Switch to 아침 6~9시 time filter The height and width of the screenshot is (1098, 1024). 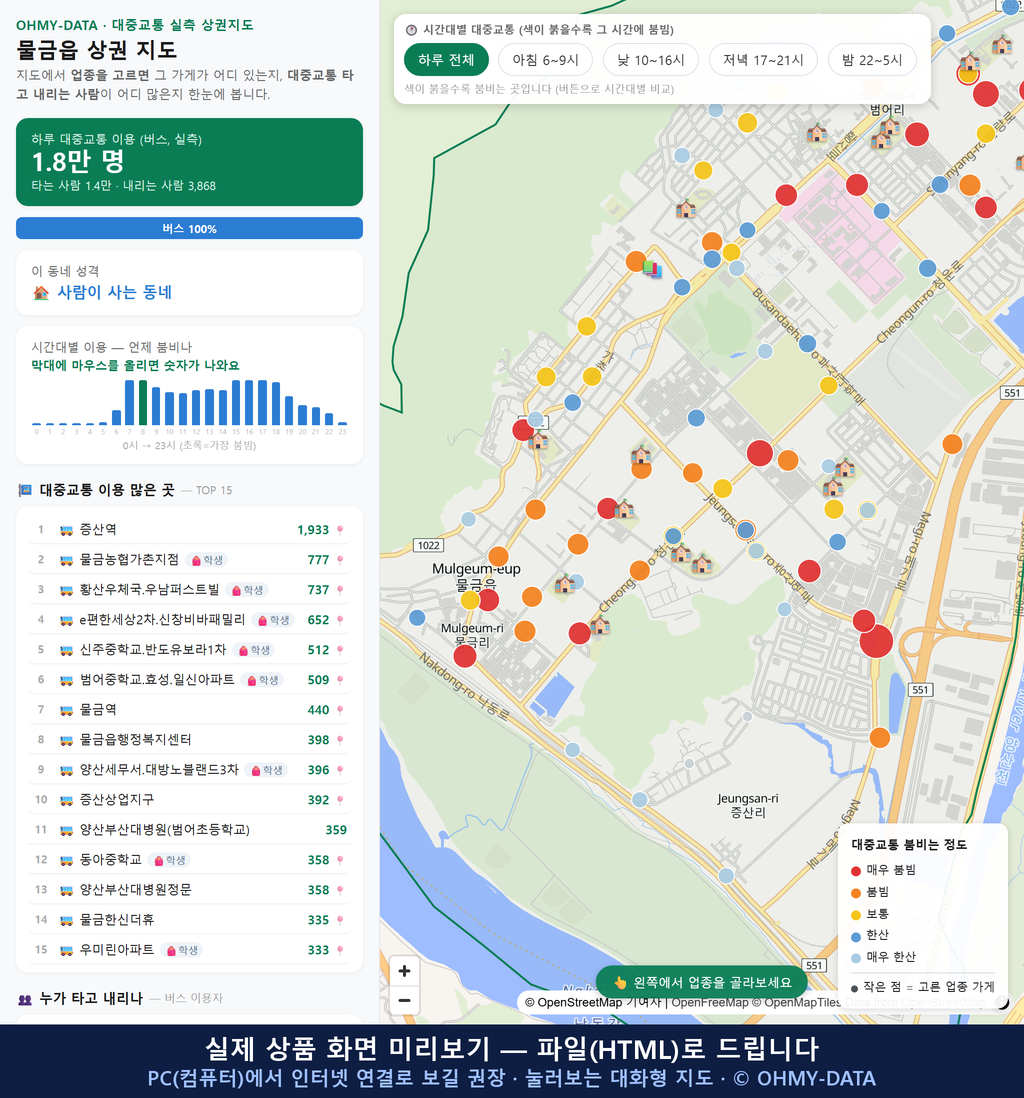click(546, 60)
